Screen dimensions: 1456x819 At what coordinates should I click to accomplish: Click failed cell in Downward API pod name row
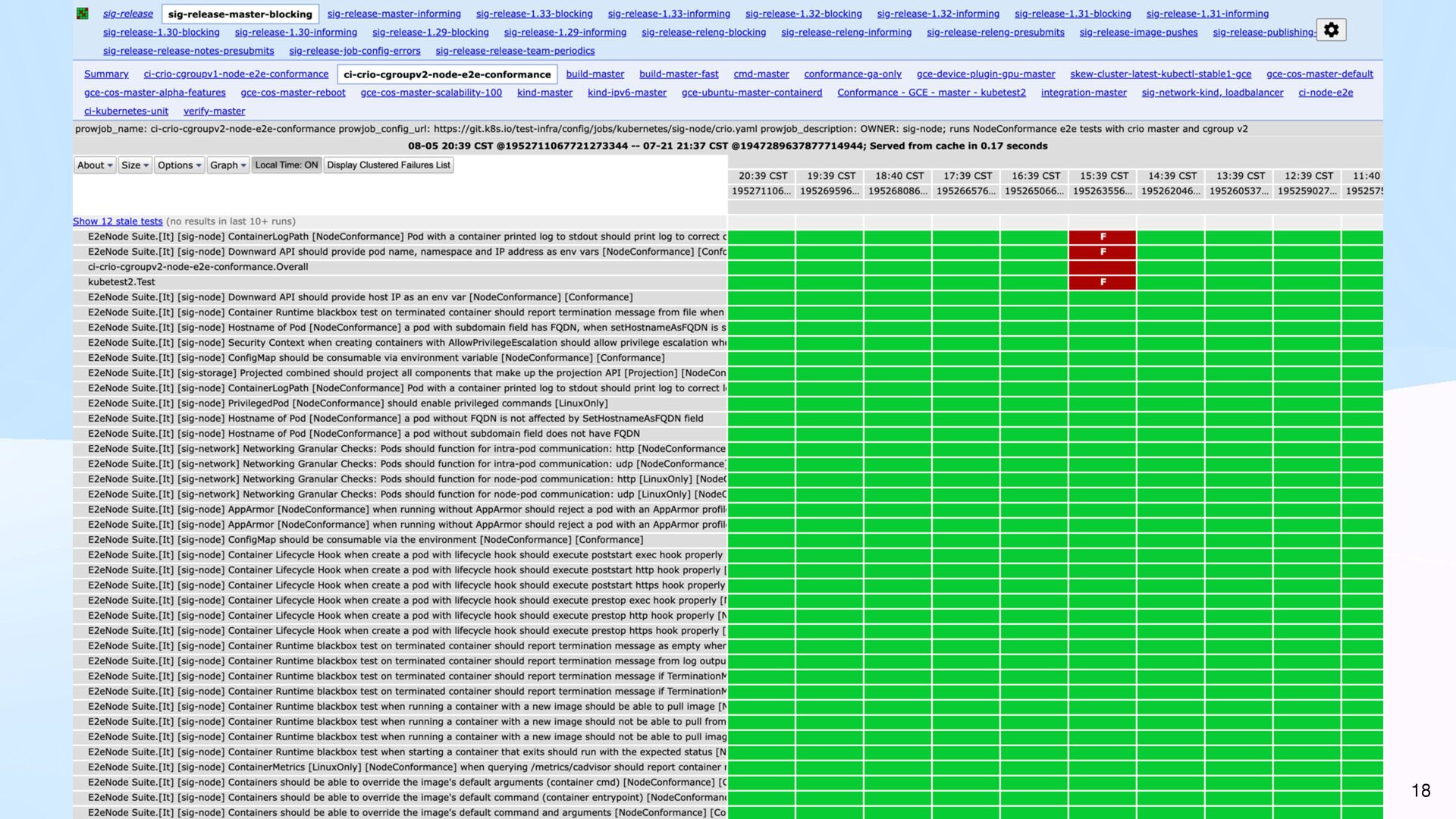(1103, 252)
